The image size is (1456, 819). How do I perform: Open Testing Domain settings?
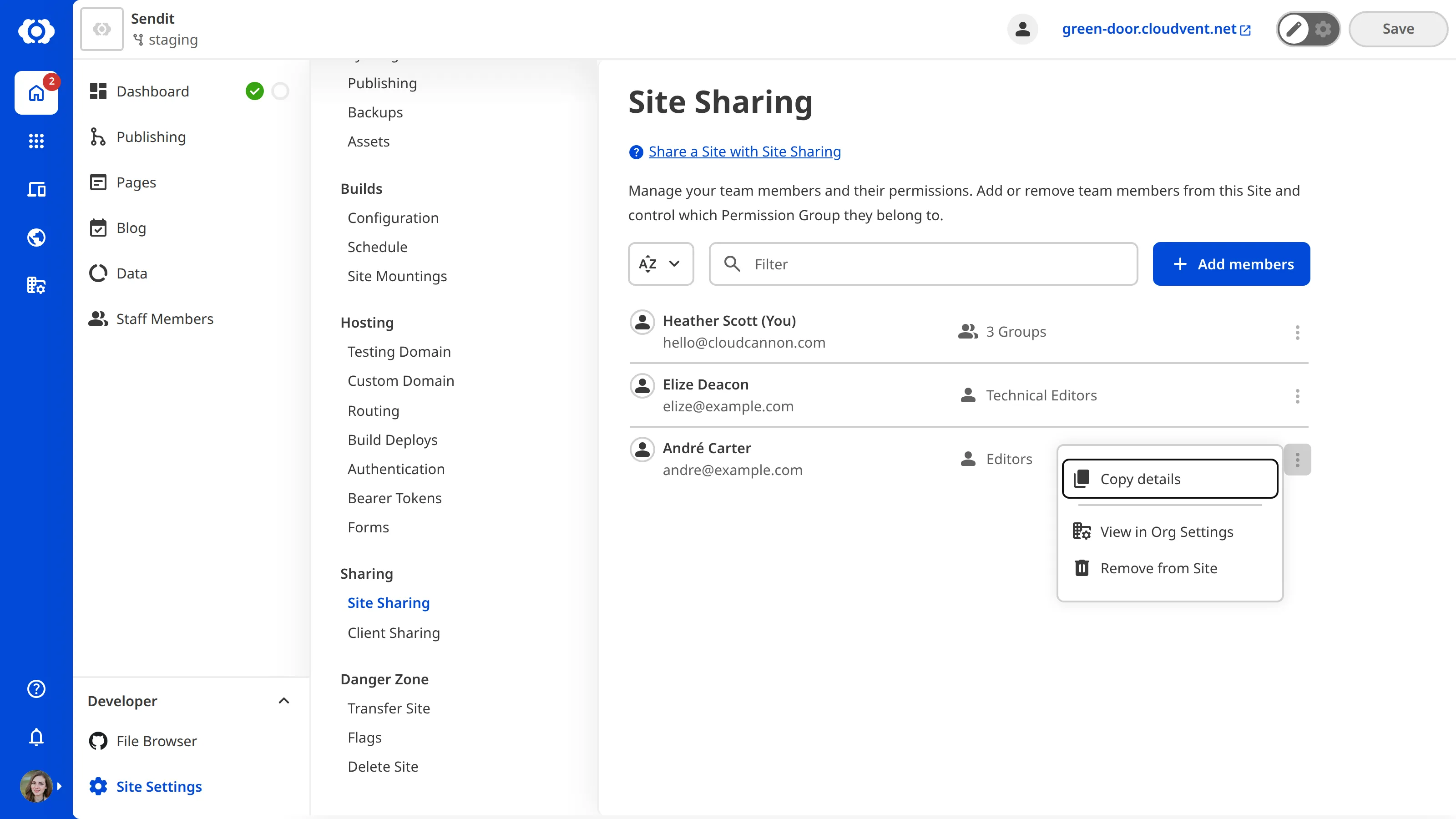point(399,352)
